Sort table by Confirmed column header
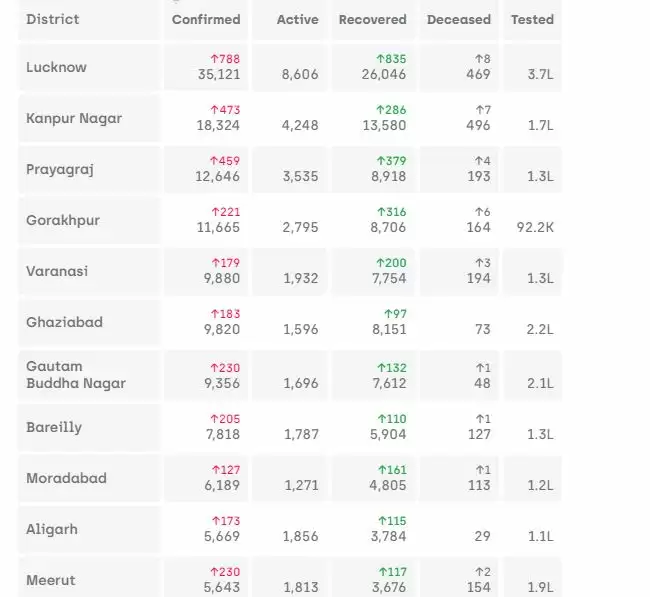 [x=206, y=19]
